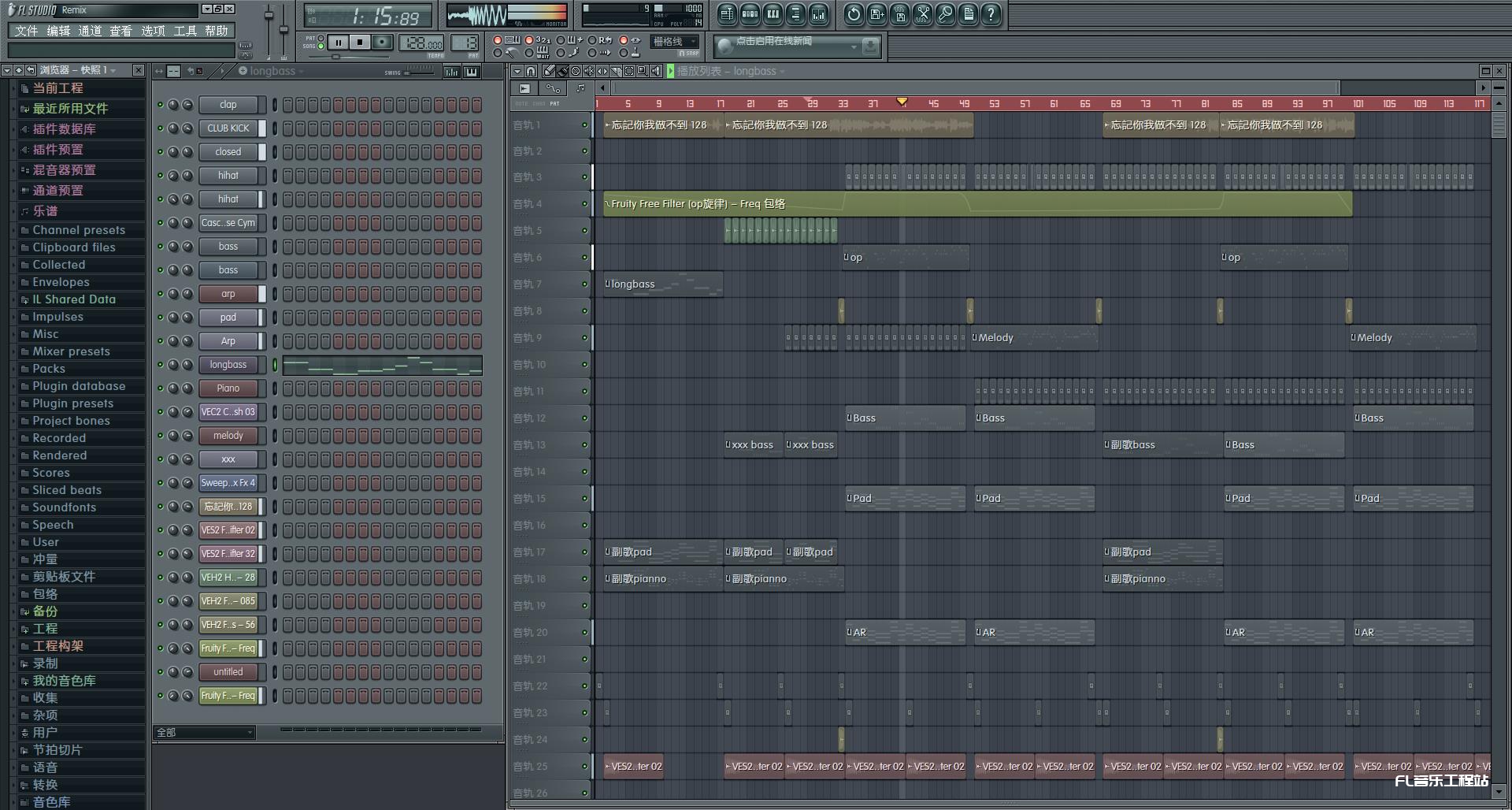This screenshot has width=1512, height=810.
Task: Stop playback with the stop button
Action: pos(360,43)
